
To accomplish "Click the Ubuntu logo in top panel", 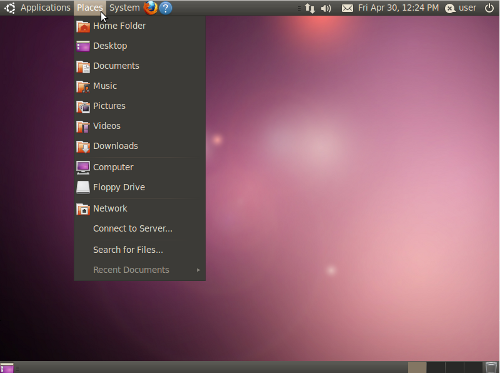I will coord(10,8).
